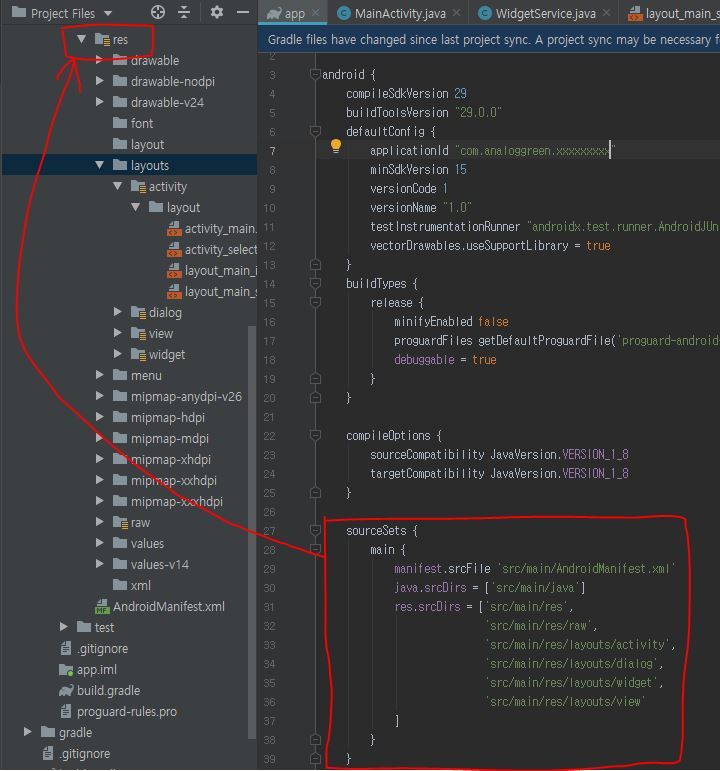Viewport: 720px width, 771px height.
Task: Click the mipmap-xhdpi folder icon
Action: point(120,459)
